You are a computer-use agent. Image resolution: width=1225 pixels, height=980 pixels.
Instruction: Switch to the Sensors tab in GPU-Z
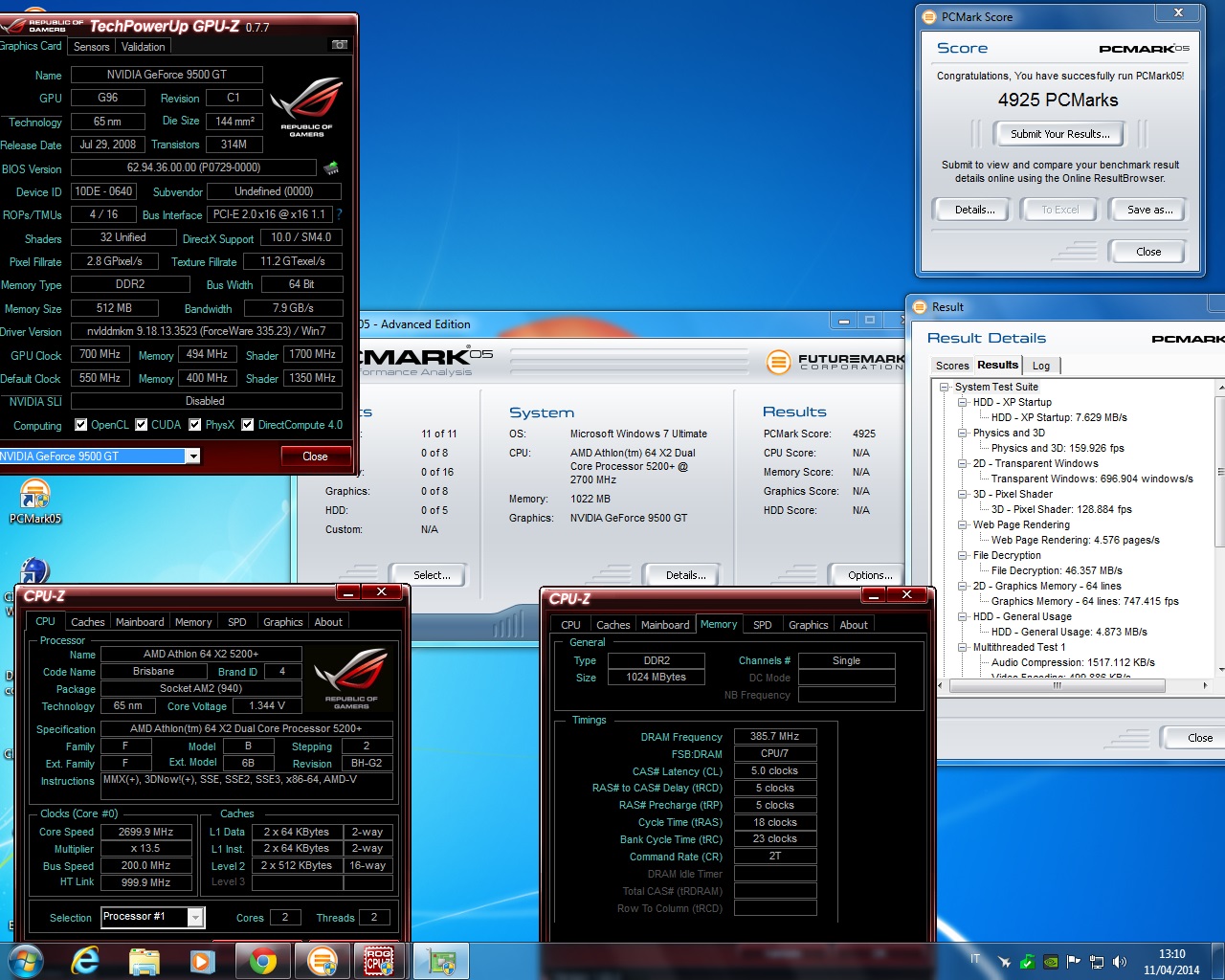point(92,46)
